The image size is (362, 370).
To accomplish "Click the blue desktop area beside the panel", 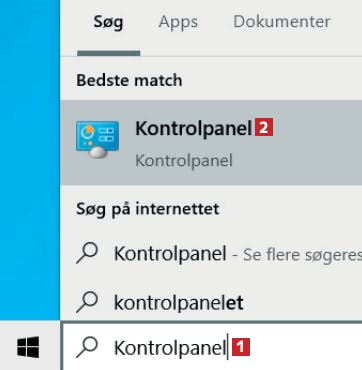I will pyautogui.click(x=30, y=160).
